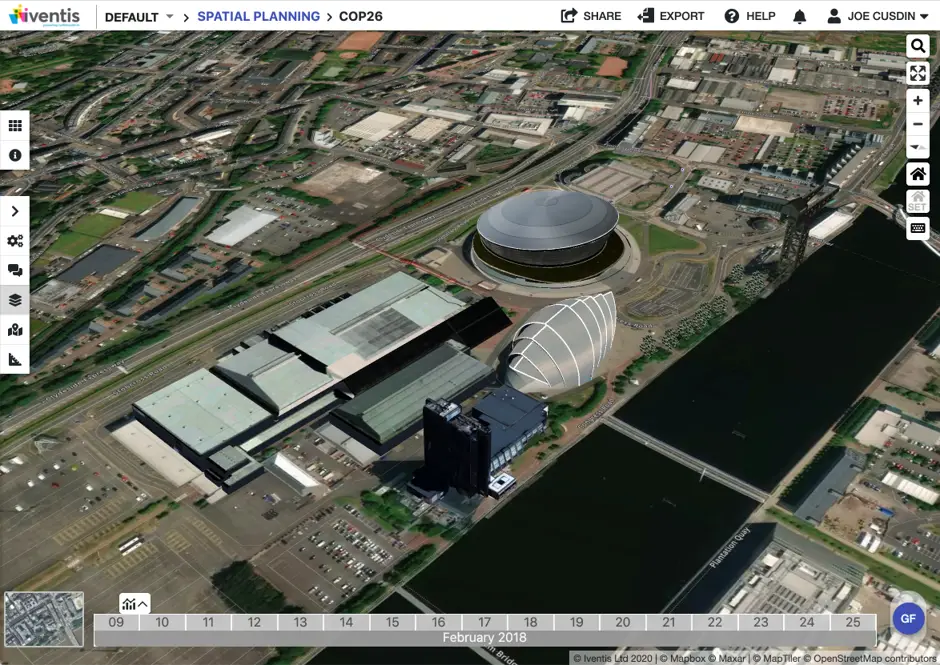Select day 18 on timeline
This screenshot has width=940, height=665.
pyautogui.click(x=531, y=622)
